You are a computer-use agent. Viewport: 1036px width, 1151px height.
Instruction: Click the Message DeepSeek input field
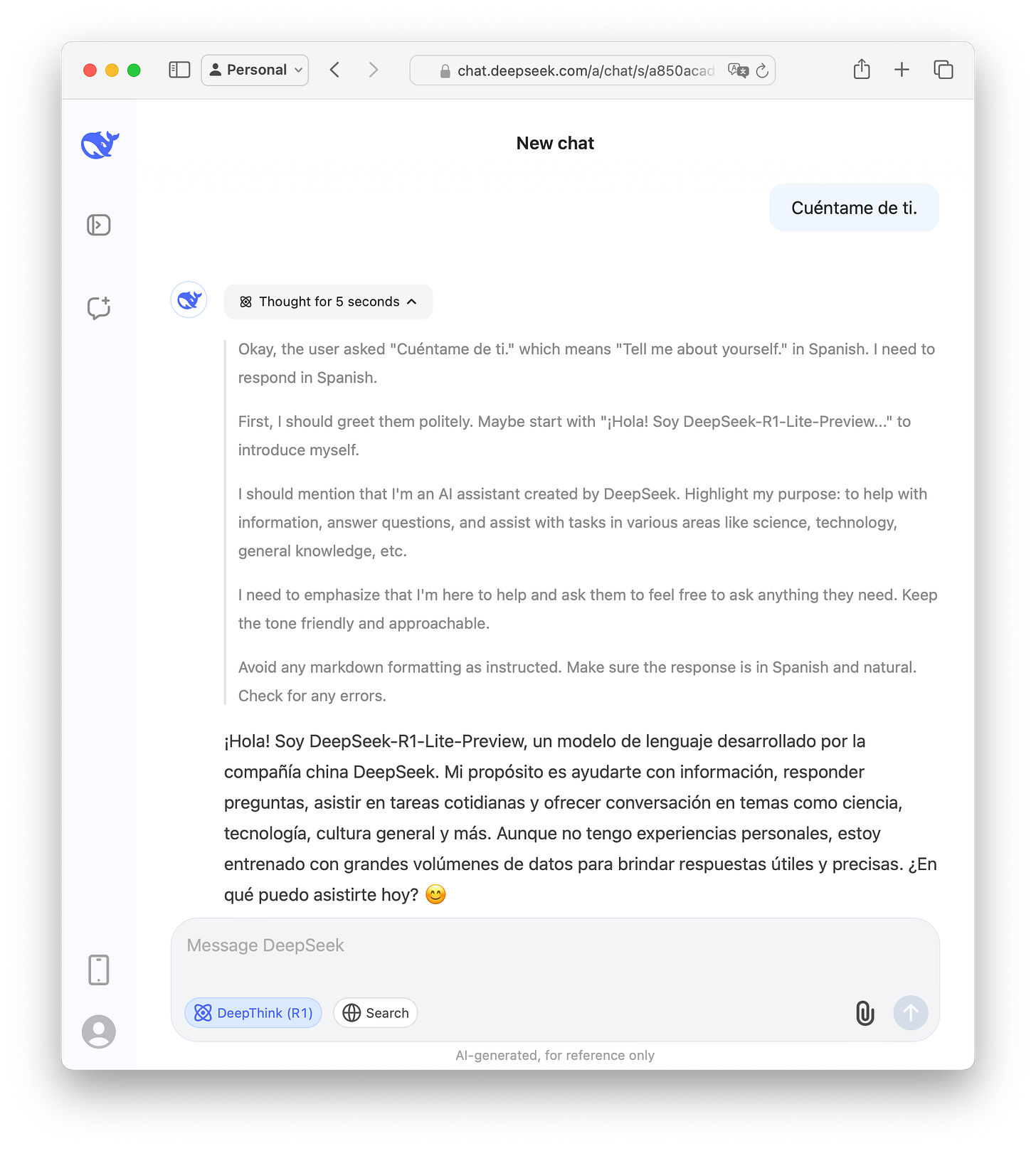pos(555,946)
